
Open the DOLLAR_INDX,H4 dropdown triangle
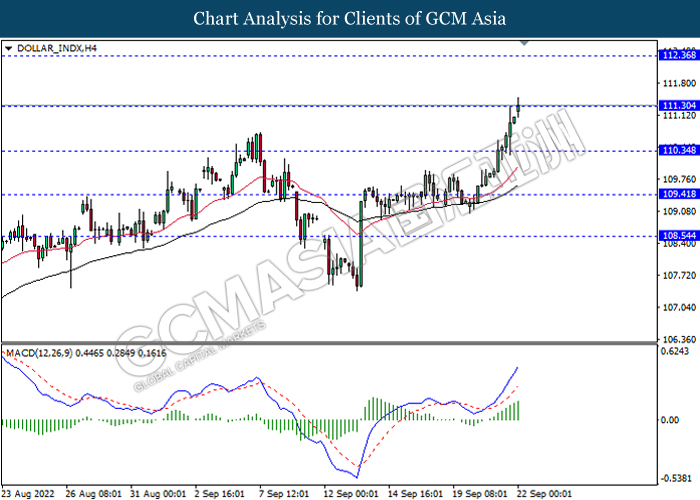click(x=9, y=48)
